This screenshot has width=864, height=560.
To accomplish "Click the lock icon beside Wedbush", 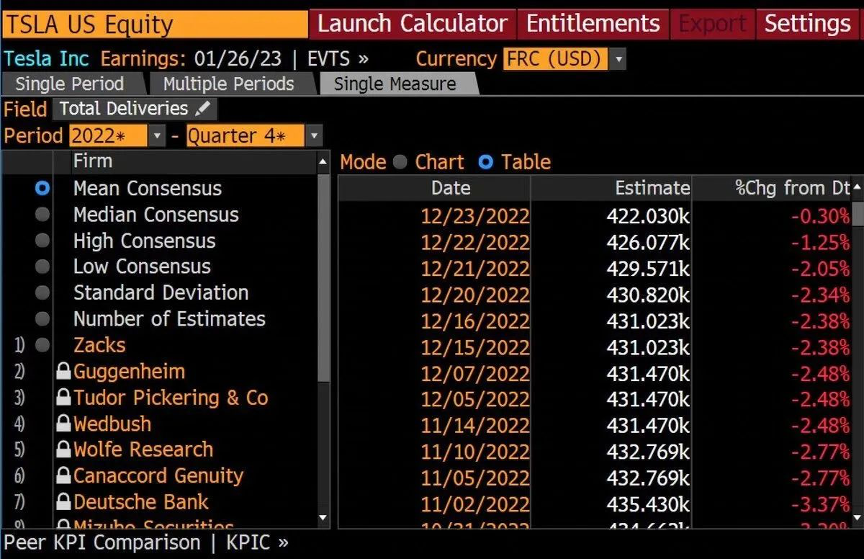I will pos(64,424).
